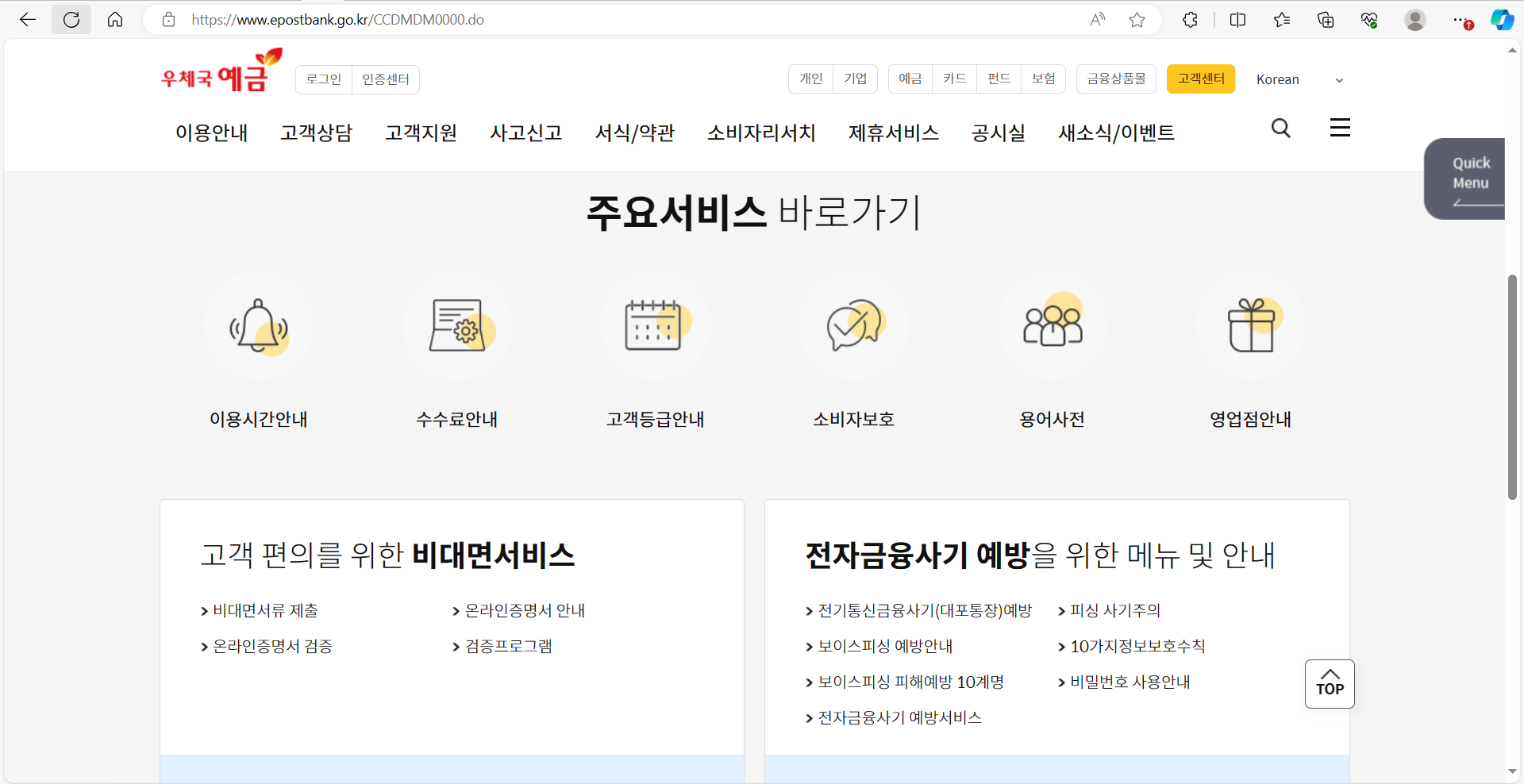Open 고객등급안내 calendar icon

(656, 325)
